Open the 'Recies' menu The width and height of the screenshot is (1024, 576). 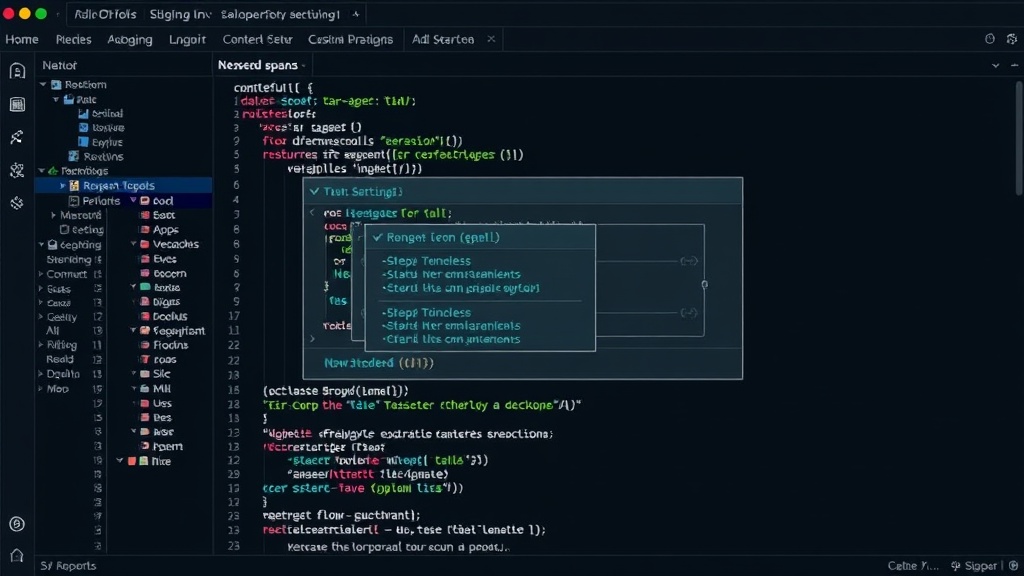[73, 39]
